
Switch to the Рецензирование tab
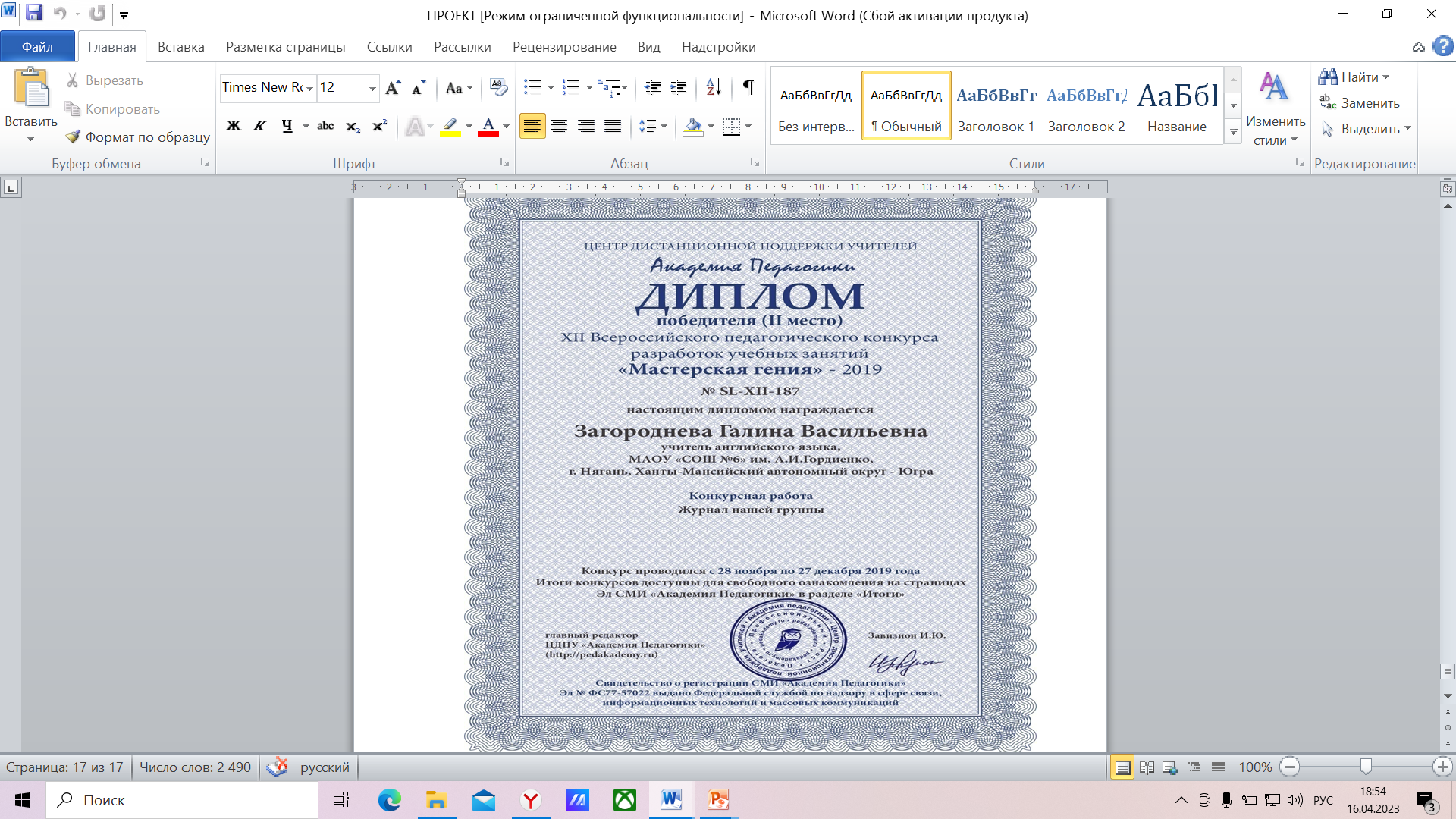point(564,47)
